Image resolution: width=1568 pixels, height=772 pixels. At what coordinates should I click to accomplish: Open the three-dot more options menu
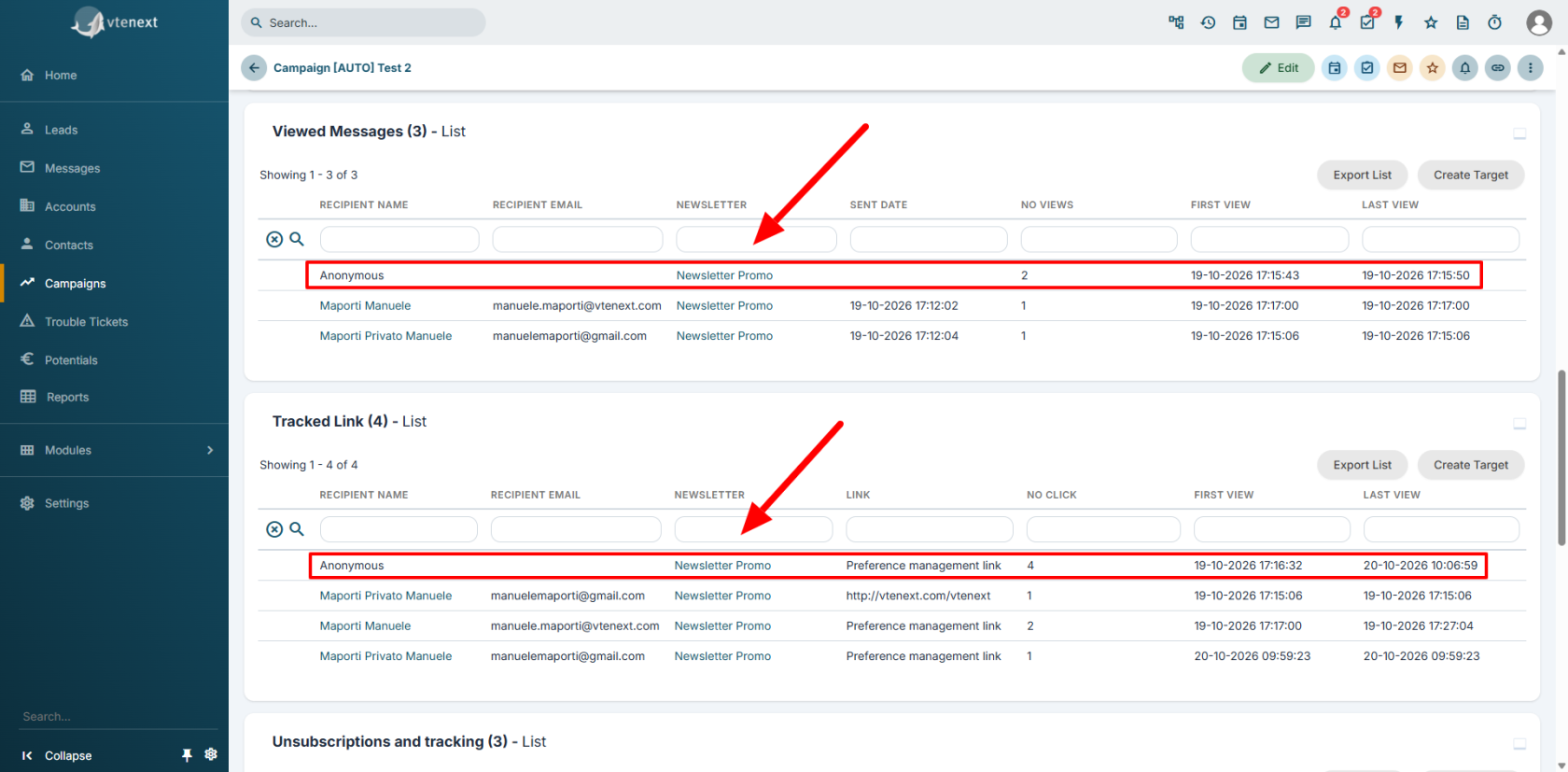click(1530, 67)
